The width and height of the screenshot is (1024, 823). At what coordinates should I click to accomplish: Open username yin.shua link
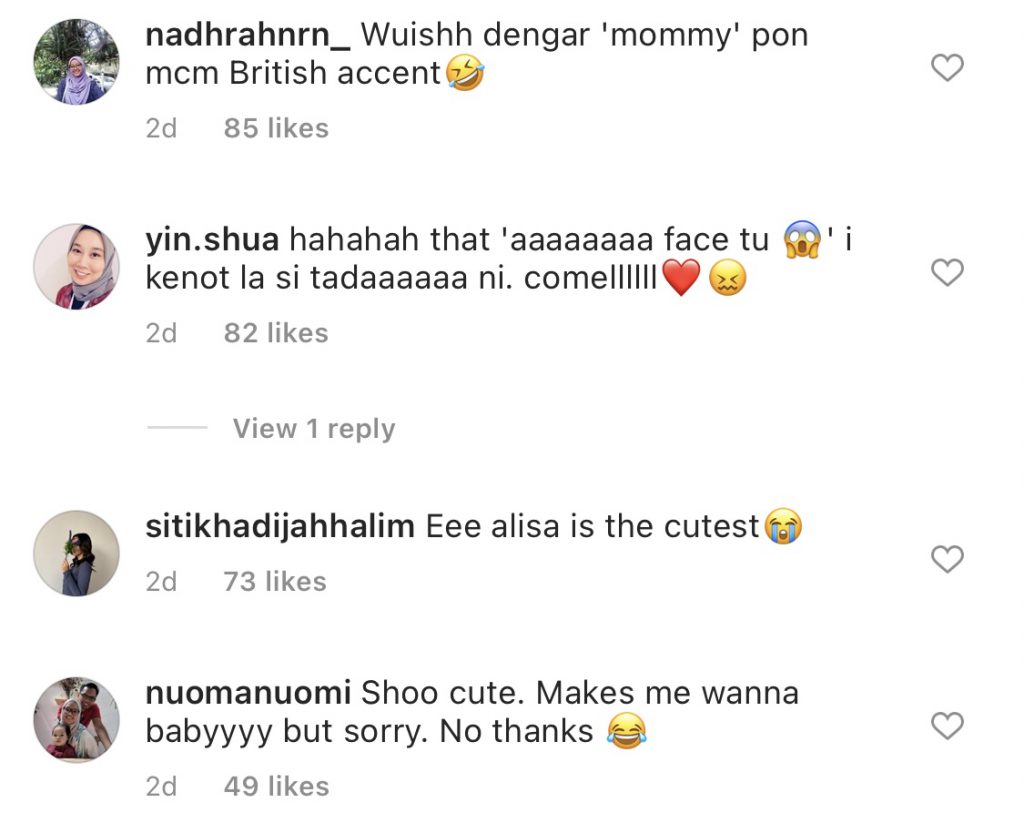pyautogui.click(x=212, y=240)
